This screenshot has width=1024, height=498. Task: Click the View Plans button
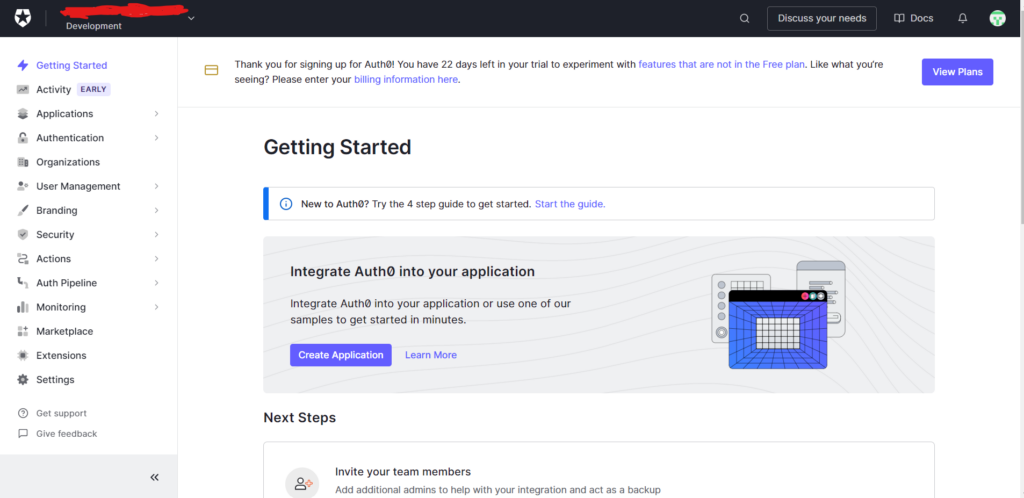(x=957, y=72)
